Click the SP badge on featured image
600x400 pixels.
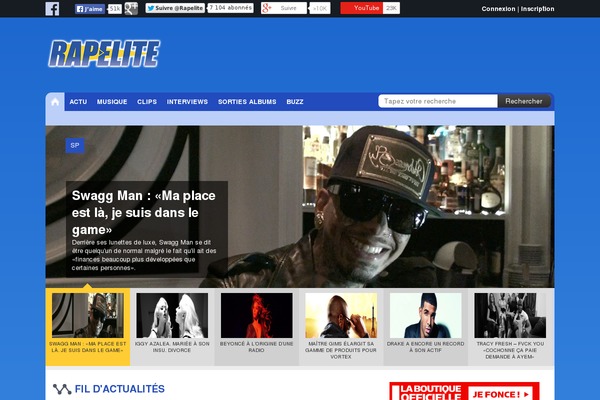pyautogui.click(x=75, y=145)
